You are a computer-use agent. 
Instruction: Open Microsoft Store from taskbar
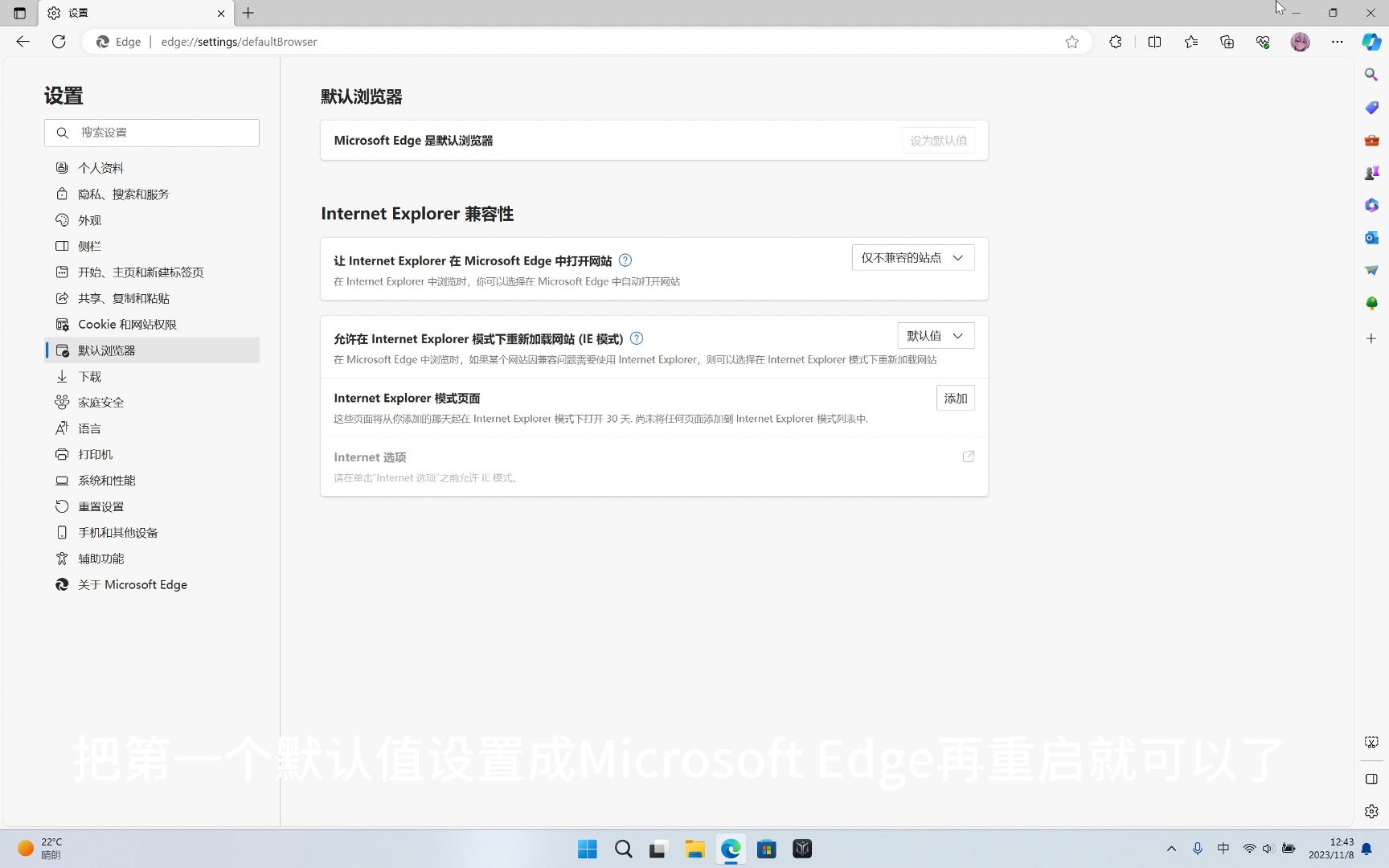coord(767,849)
